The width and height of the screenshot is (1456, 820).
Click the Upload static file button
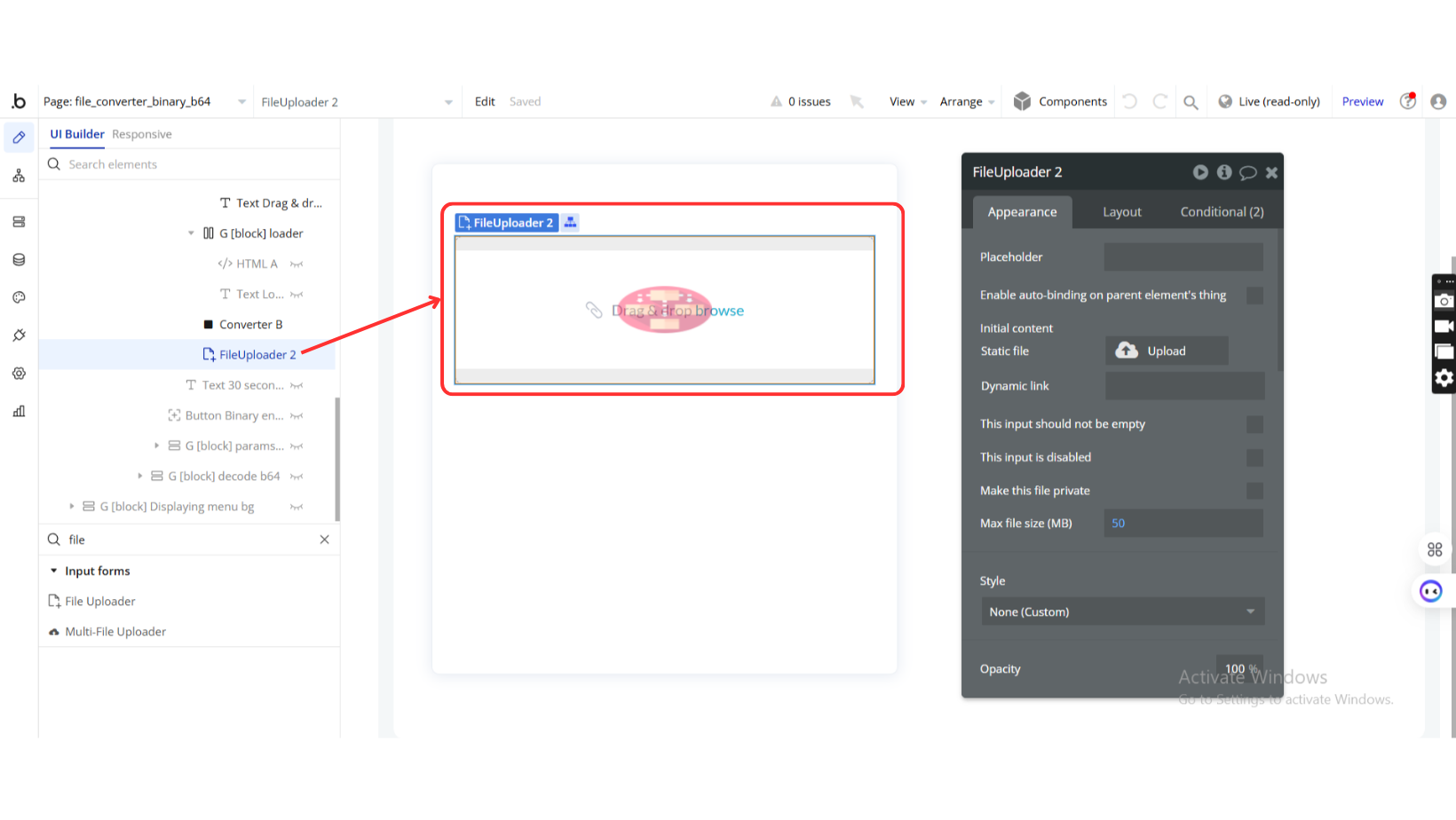[x=1167, y=351]
